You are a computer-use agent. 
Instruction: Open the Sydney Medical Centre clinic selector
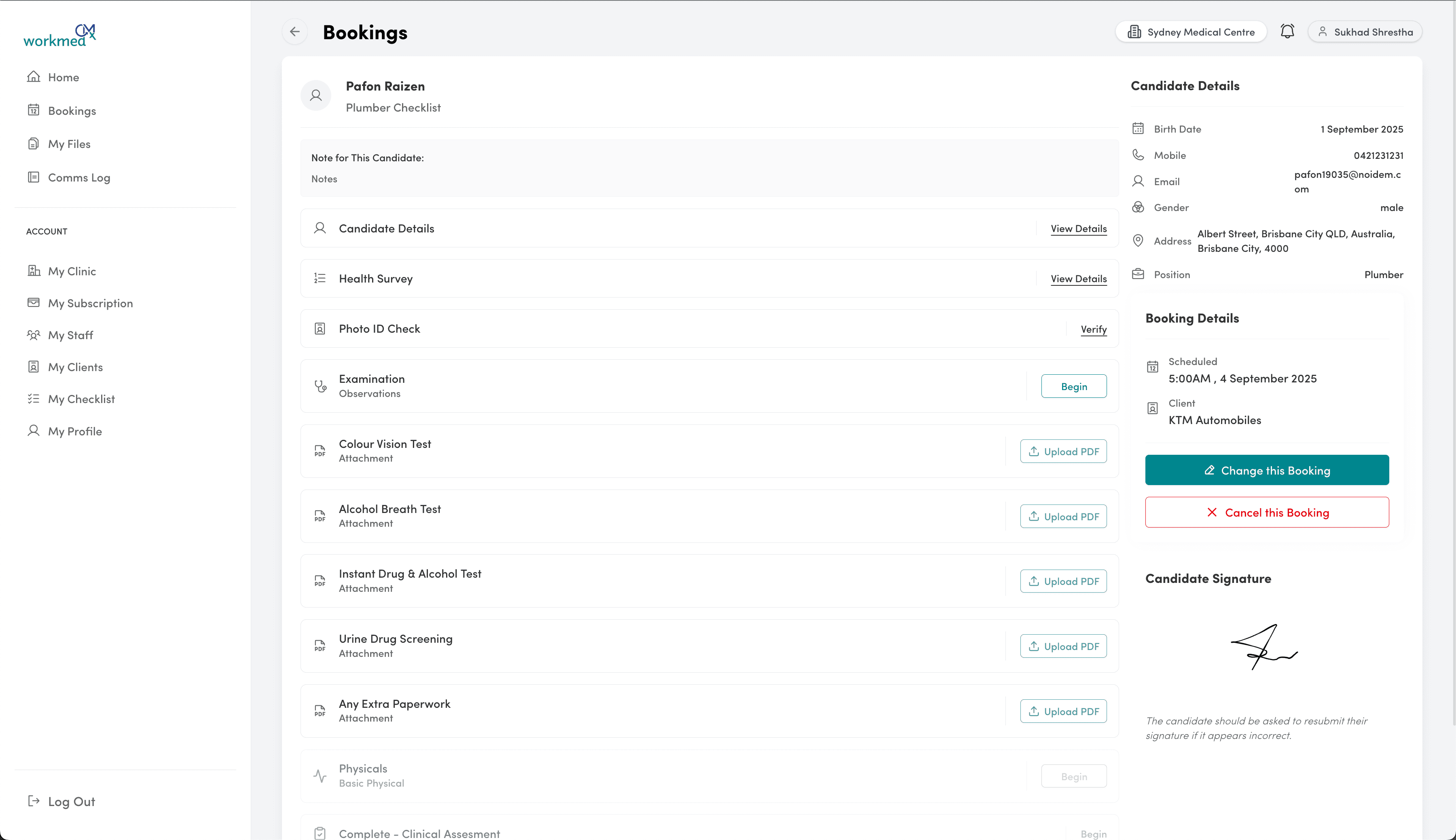click(1191, 32)
